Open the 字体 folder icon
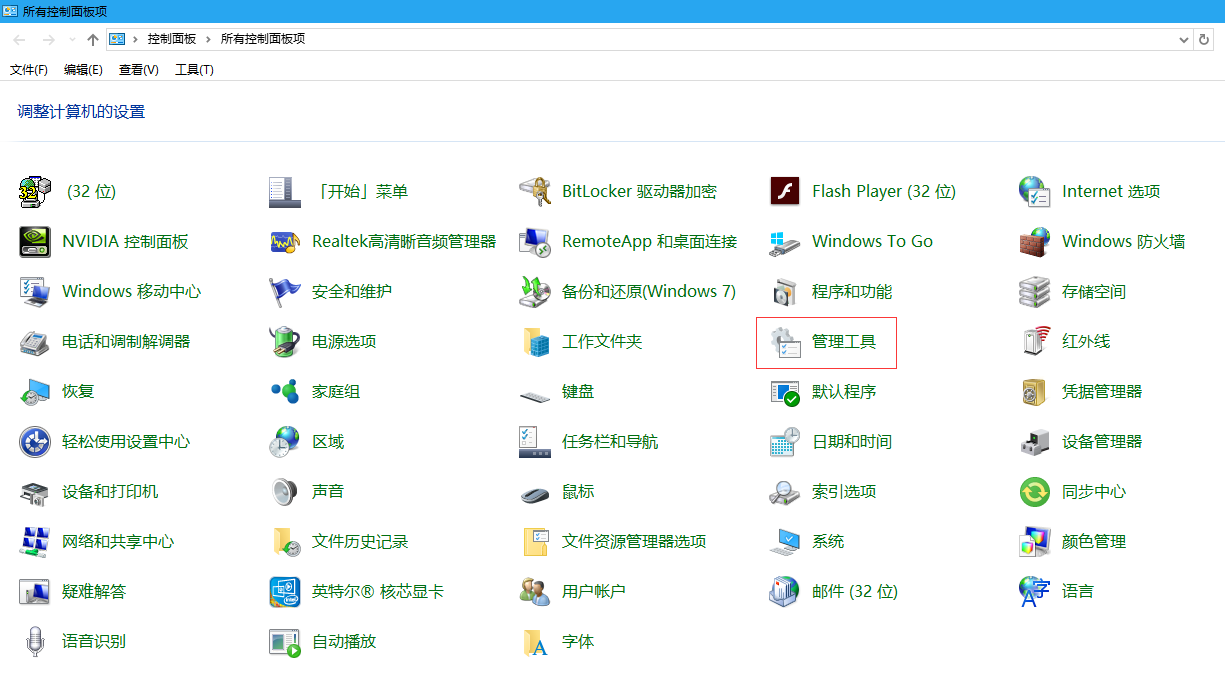The image size is (1225, 678). click(535, 641)
